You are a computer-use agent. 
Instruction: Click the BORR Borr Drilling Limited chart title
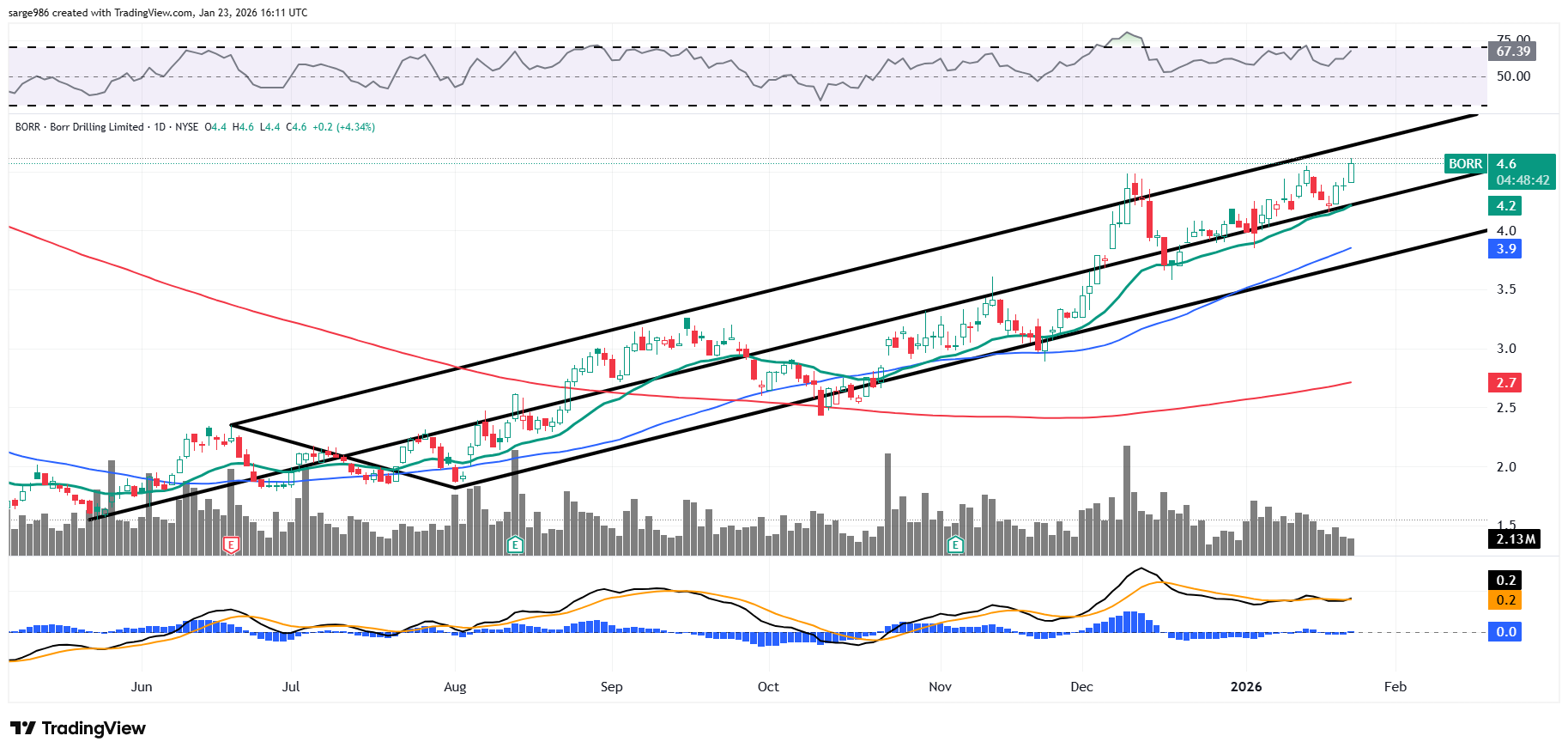80,127
